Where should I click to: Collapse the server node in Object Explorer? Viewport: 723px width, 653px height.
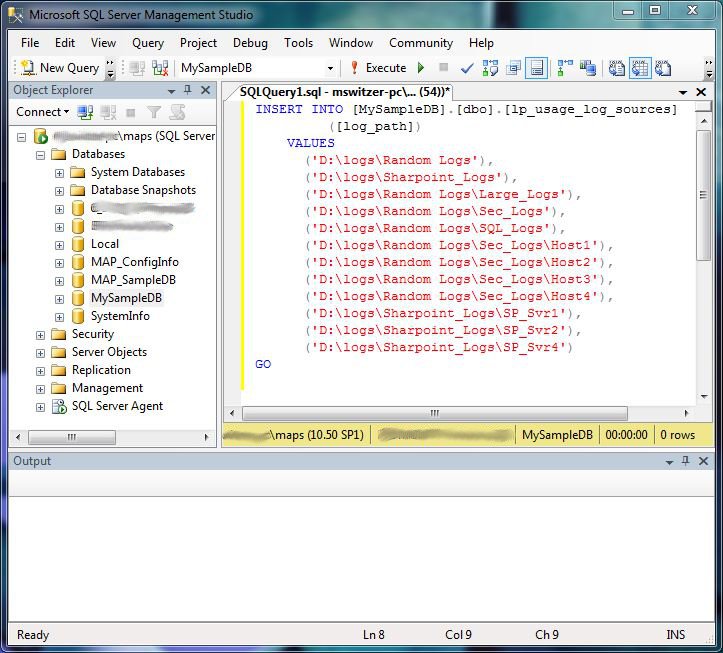pyautogui.click(x=21, y=137)
